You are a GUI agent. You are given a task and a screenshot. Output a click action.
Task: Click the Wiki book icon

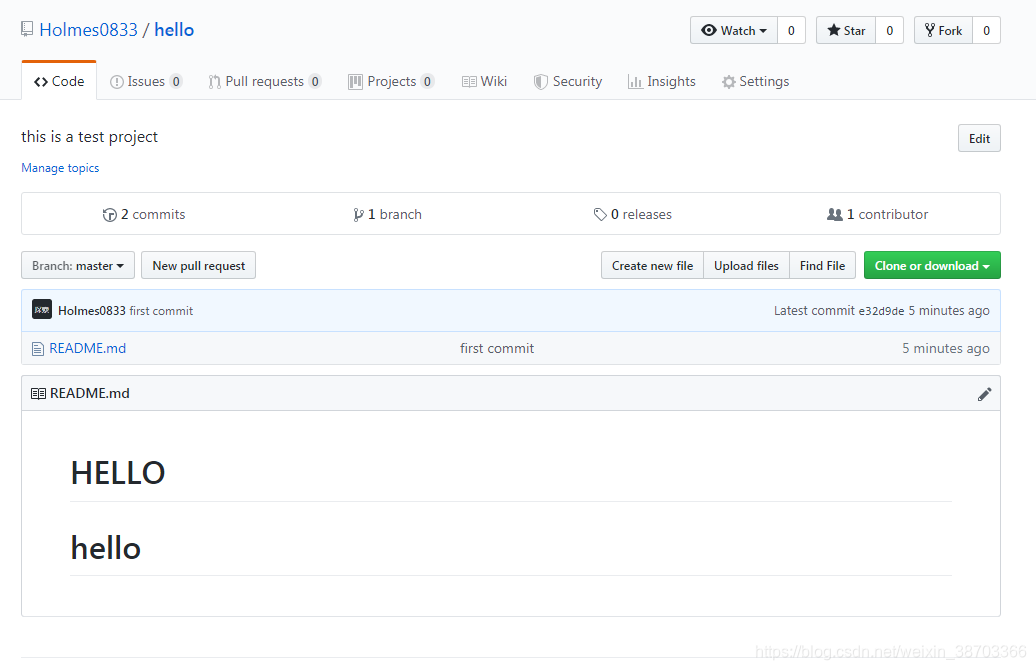pos(469,82)
